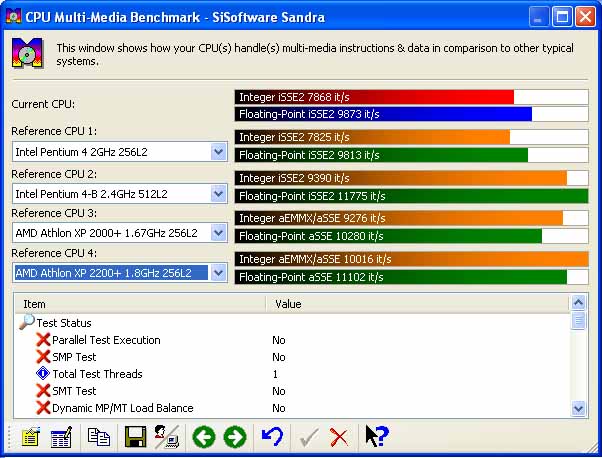Click the Sandra title bar application icon

click(13, 17)
